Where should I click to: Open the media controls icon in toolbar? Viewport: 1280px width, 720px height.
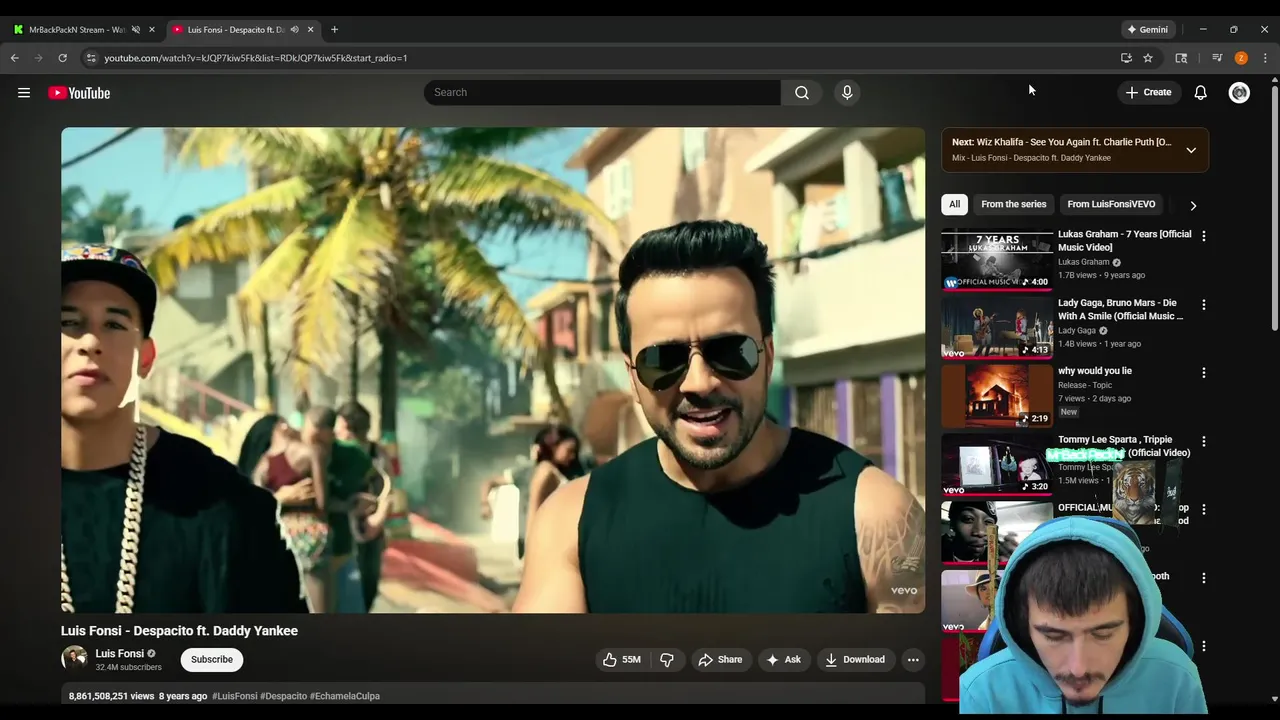1217,58
